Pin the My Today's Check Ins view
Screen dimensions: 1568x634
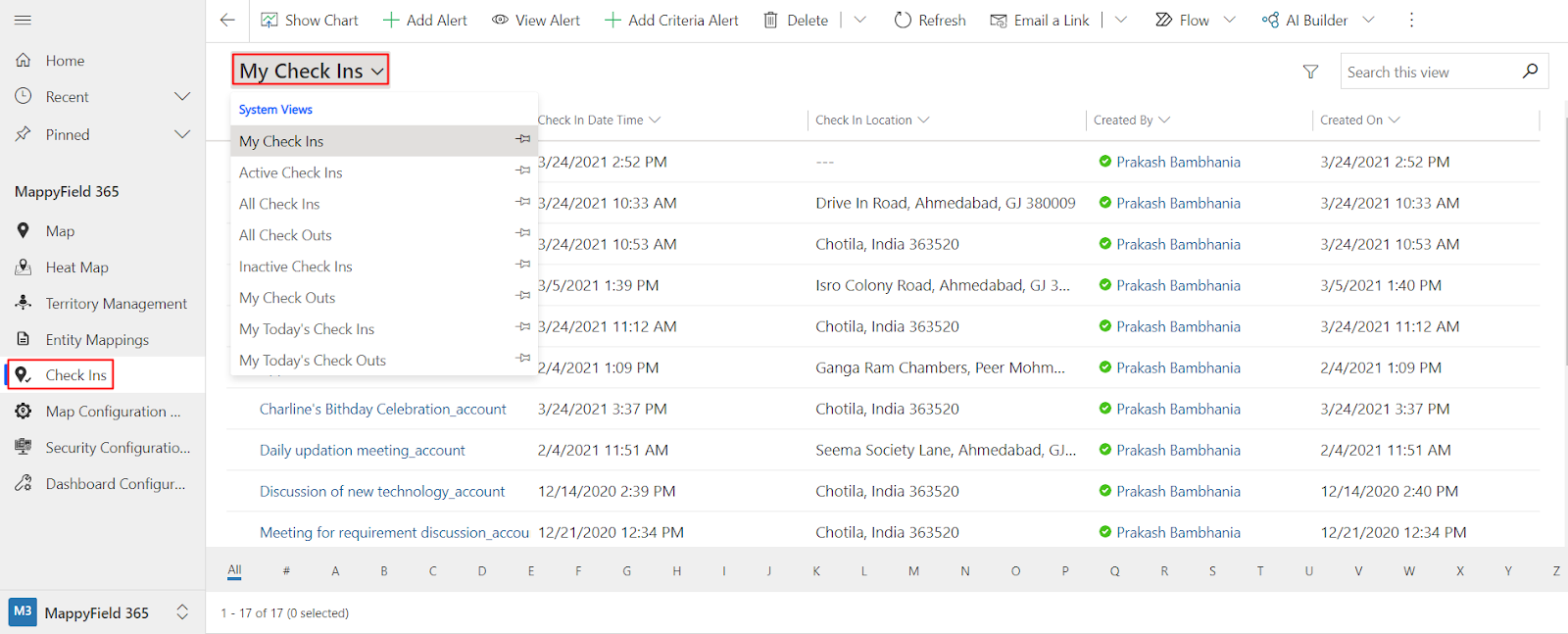(x=523, y=327)
